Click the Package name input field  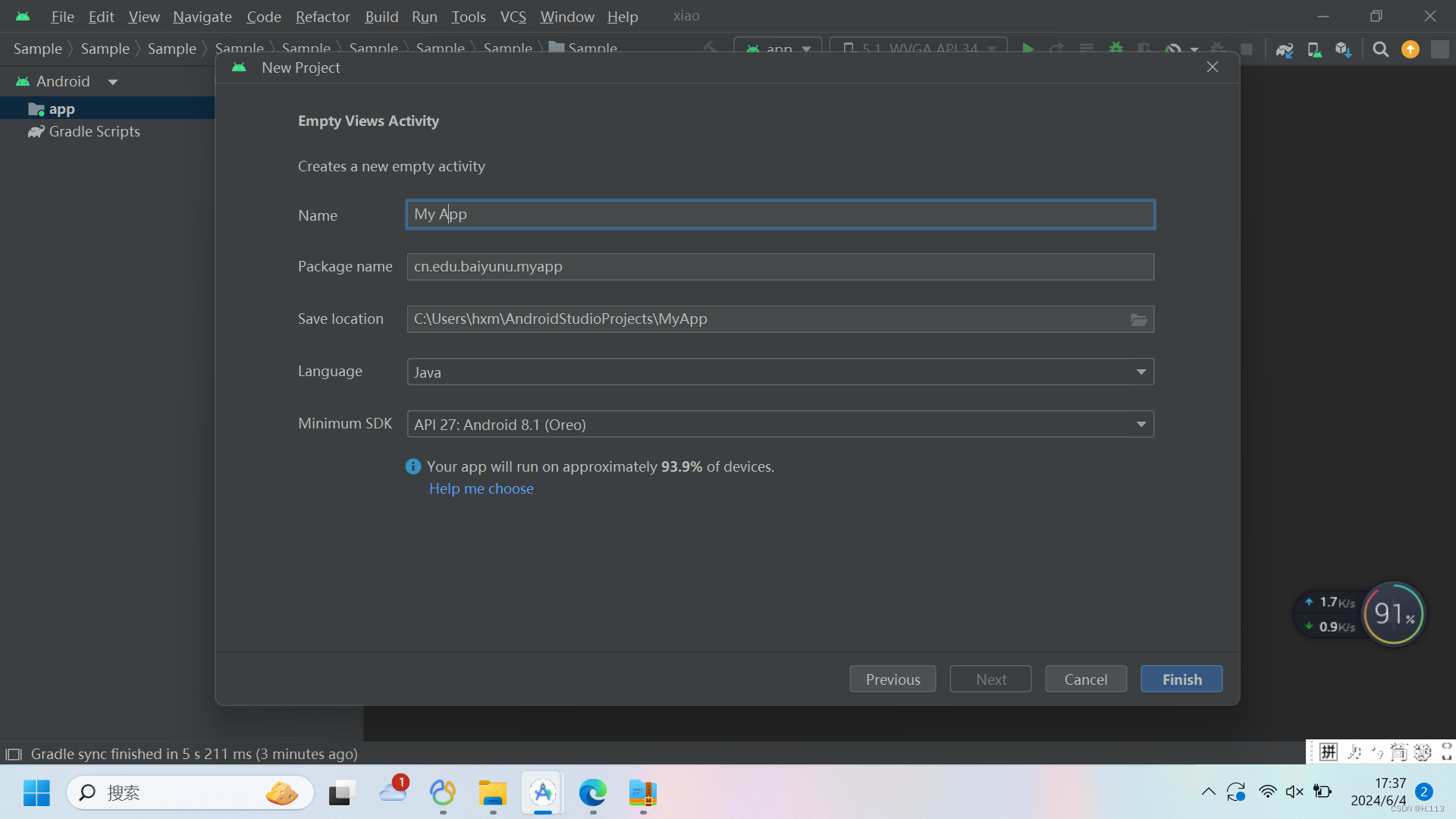[x=780, y=267]
